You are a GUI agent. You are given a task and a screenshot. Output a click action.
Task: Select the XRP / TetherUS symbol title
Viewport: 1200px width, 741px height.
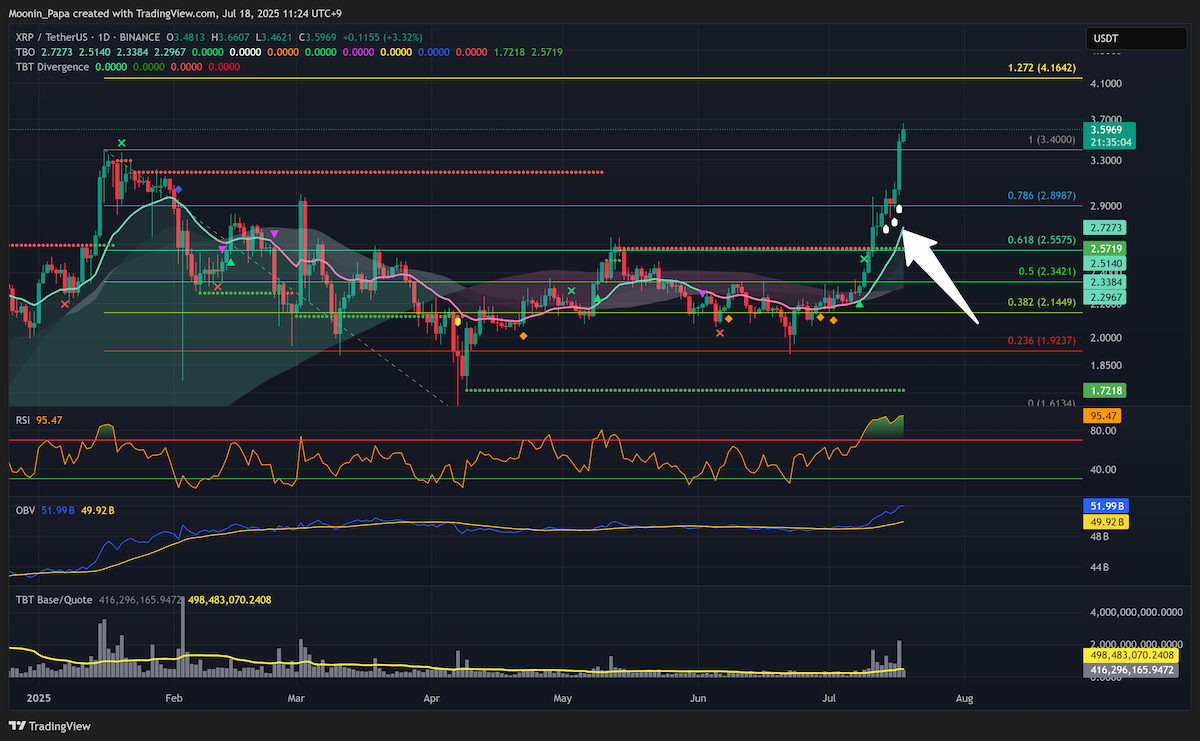pos(63,37)
